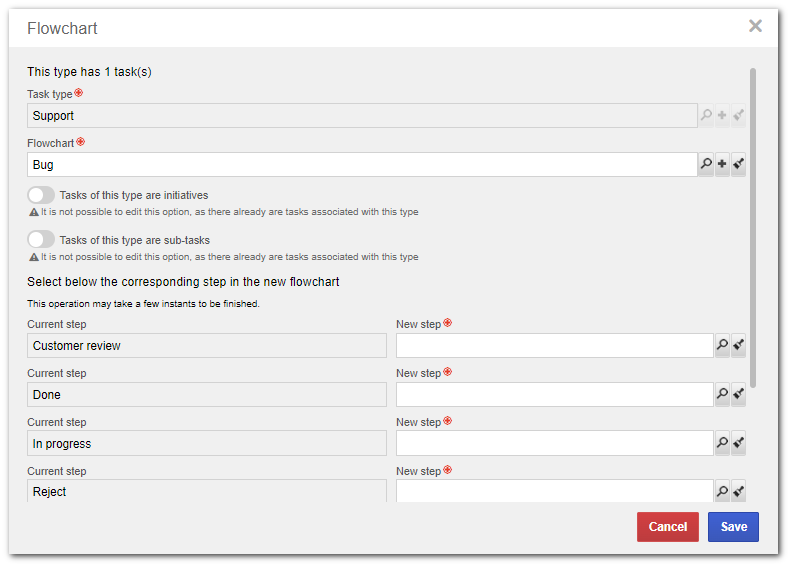Click the New step field for Done
Screen dimensions: 788x564
[x=554, y=394]
